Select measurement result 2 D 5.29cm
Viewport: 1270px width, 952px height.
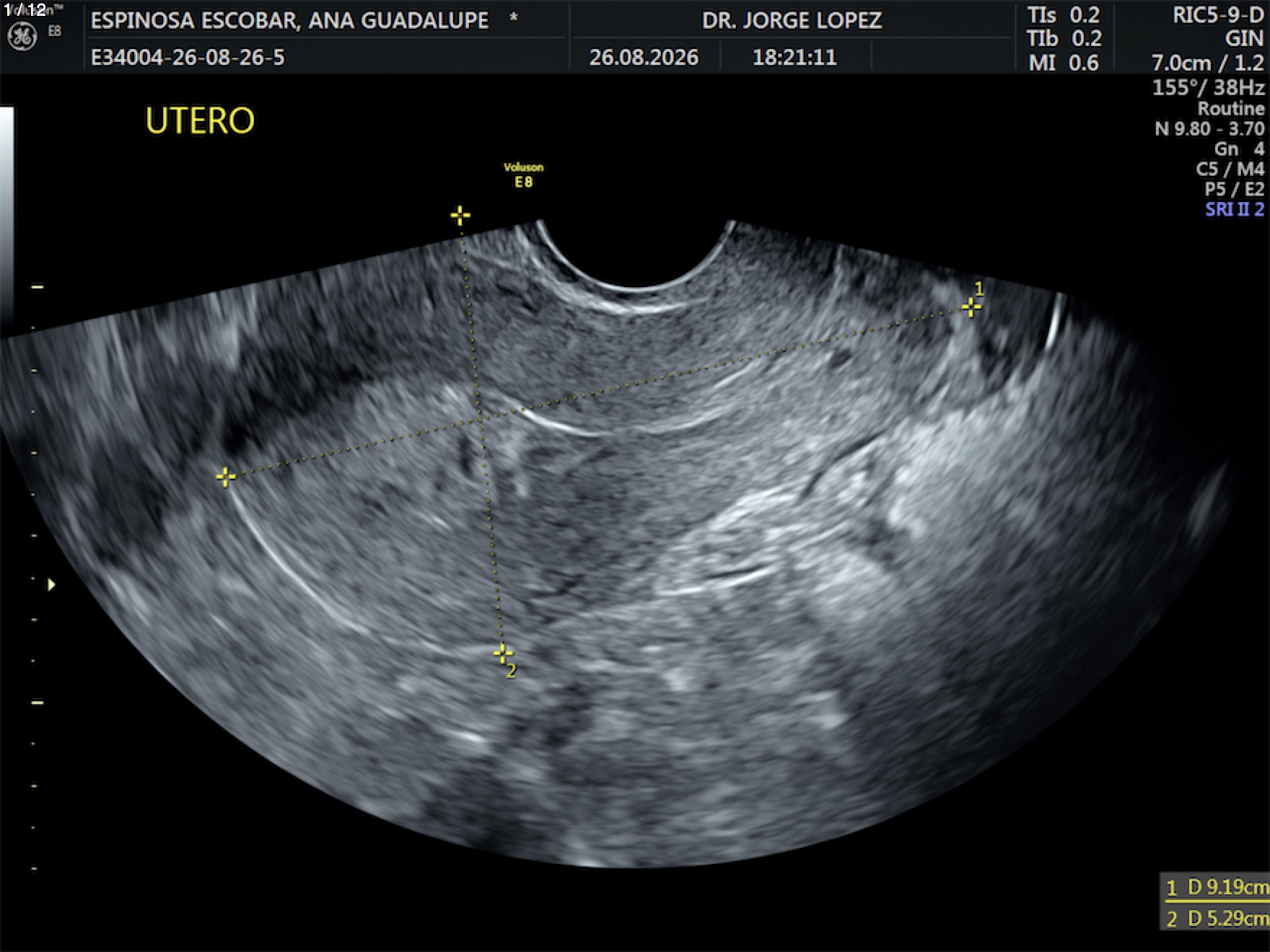tap(1217, 918)
